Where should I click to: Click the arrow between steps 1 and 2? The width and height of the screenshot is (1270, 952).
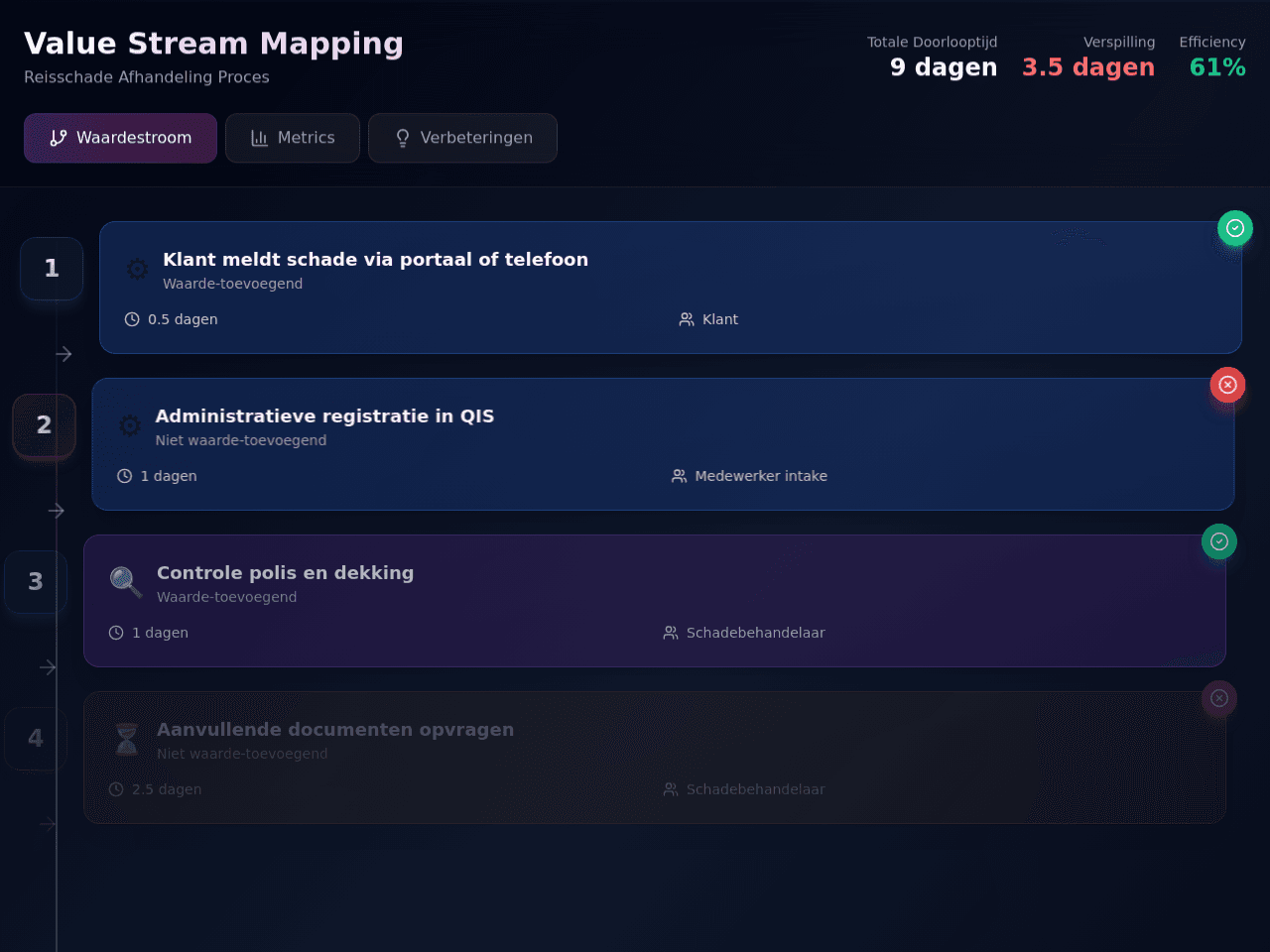[x=63, y=354]
